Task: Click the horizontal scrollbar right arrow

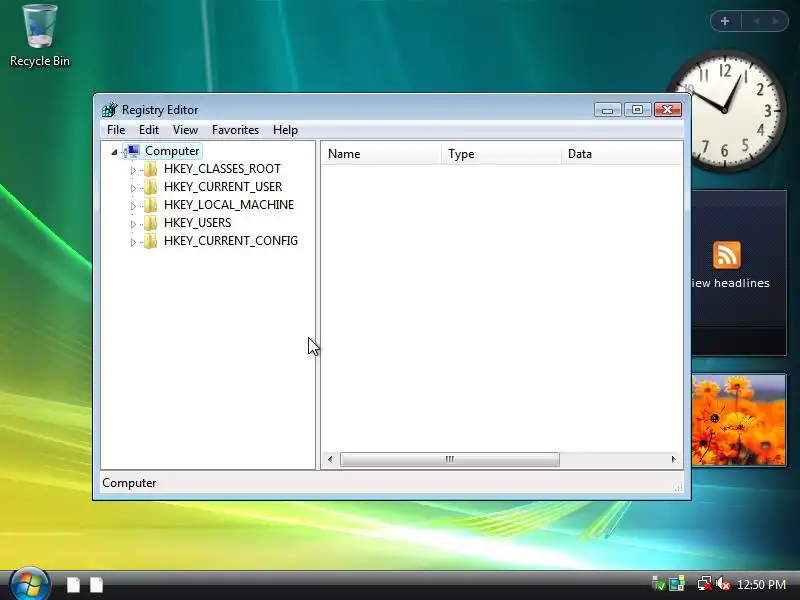Action: pos(673,459)
